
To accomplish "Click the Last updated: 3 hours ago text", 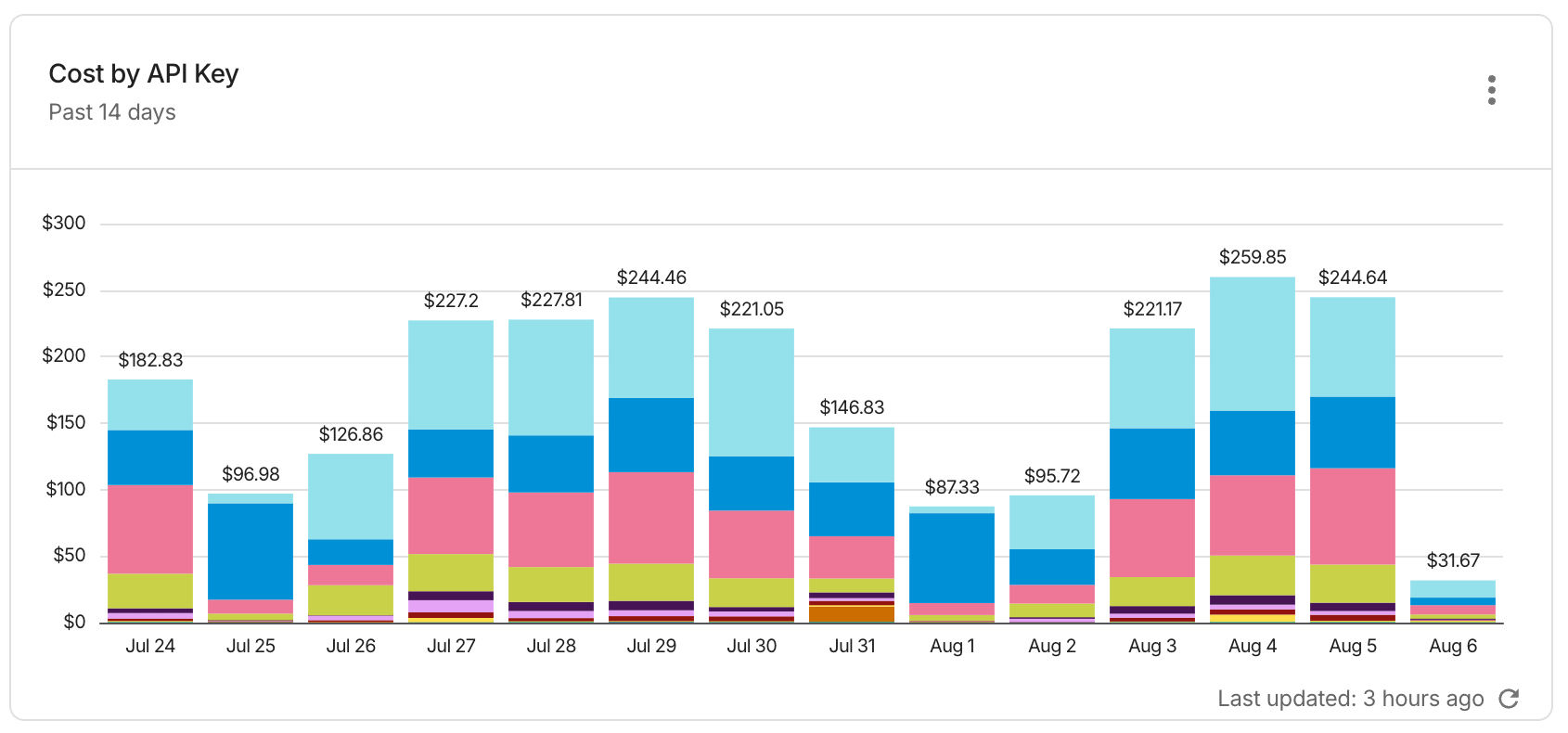I will coord(1351,699).
